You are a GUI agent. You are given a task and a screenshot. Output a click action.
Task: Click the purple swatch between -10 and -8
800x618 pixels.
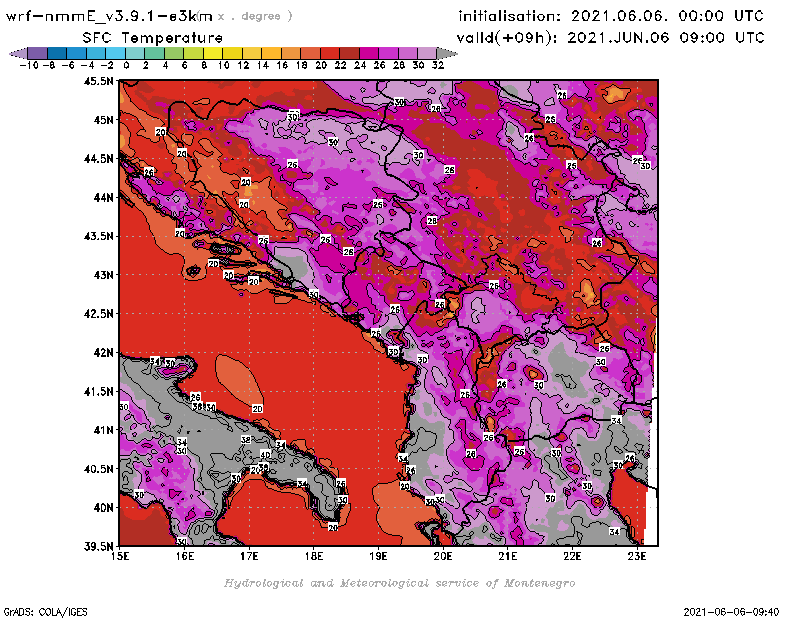38,53
